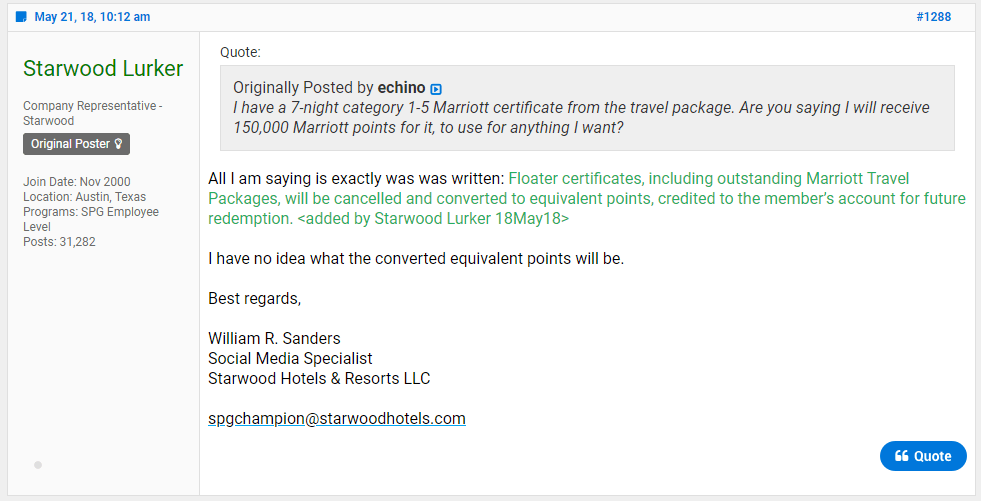Open Starwood Lurker's user profile
Image resolution: width=981 pixels, height=501 pixels.
pyautogui.click(x=103, y=68)
